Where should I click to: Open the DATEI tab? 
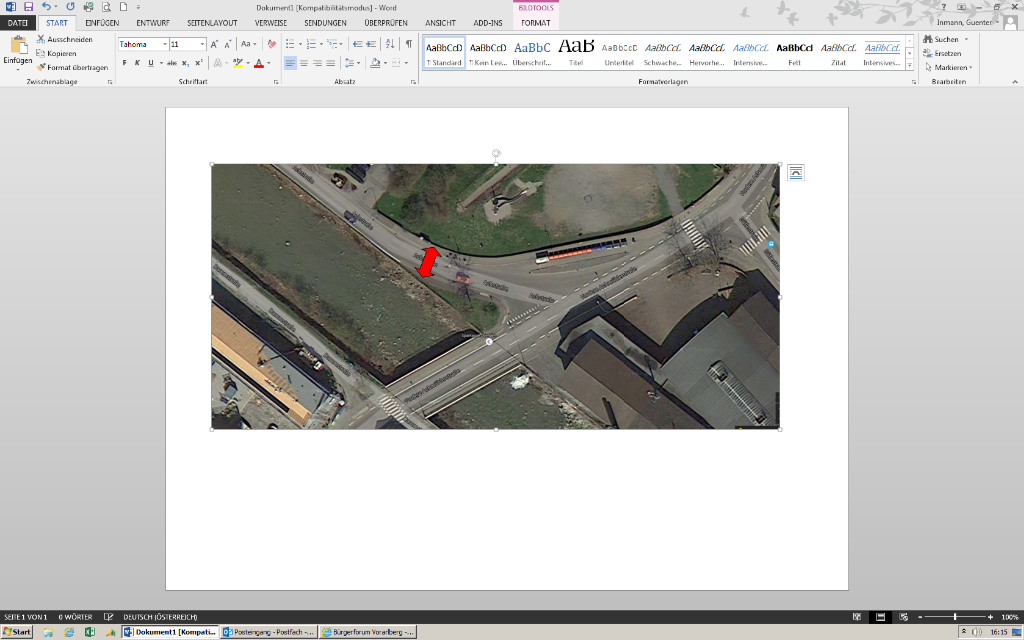[18, 23]
